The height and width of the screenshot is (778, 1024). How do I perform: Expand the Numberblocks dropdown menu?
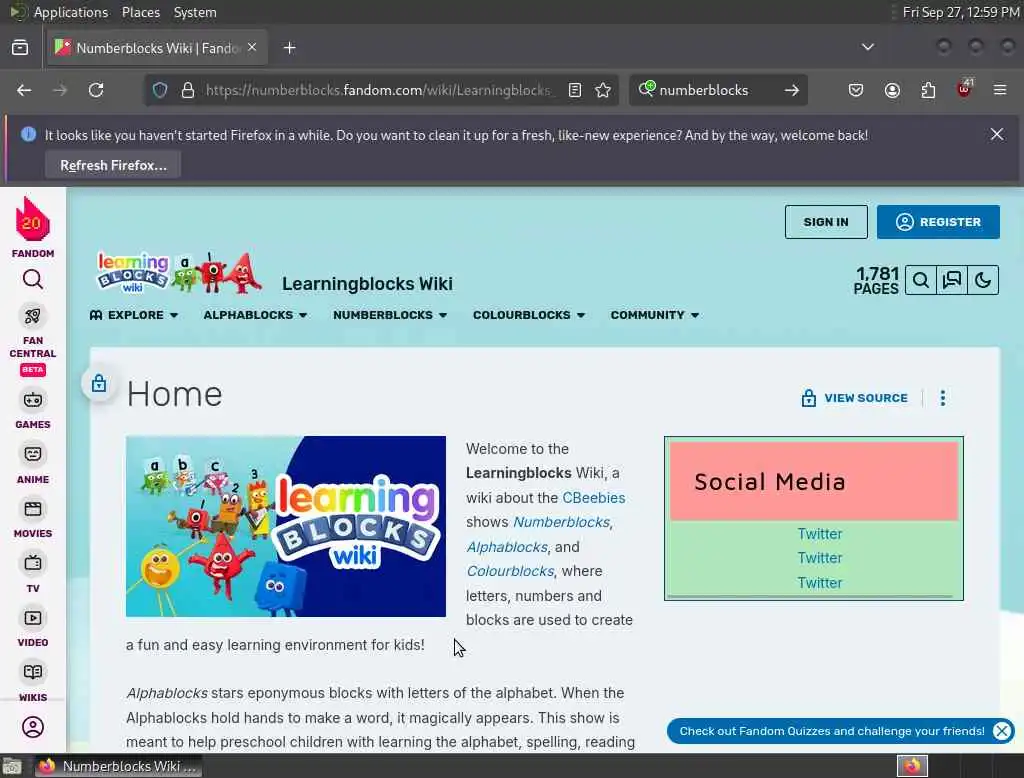[390, 315]
